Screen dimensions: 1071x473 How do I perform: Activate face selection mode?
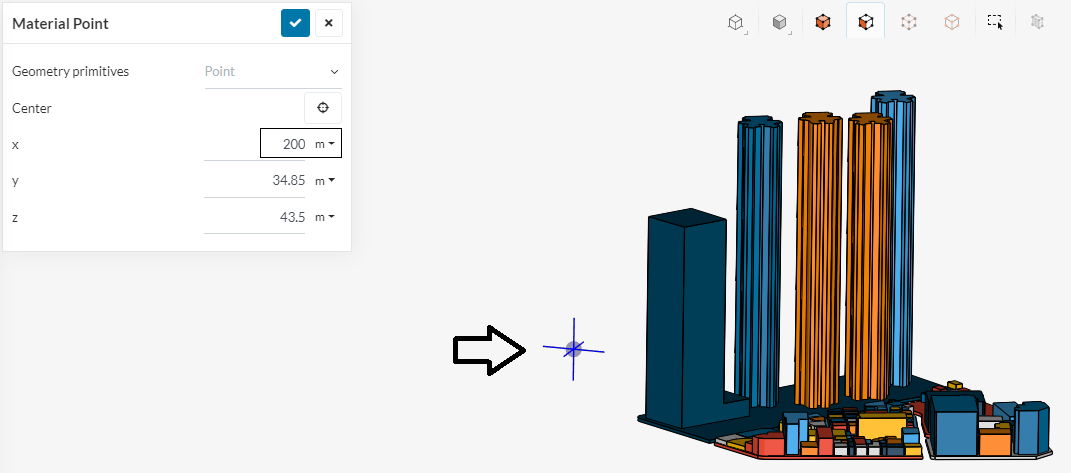[x=865, y=22]
